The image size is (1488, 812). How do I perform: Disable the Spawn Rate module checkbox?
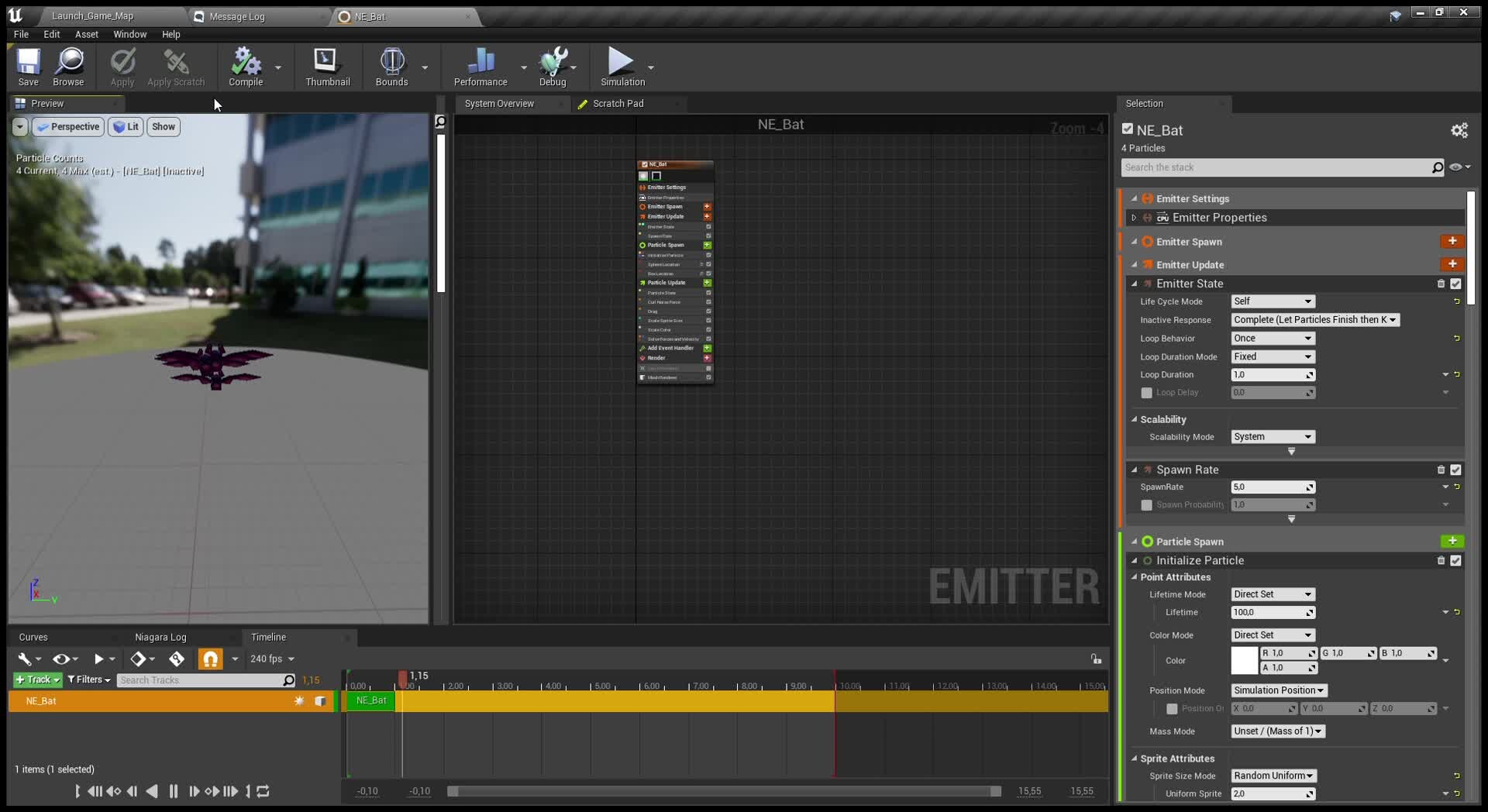click(x=1455, y=470)
